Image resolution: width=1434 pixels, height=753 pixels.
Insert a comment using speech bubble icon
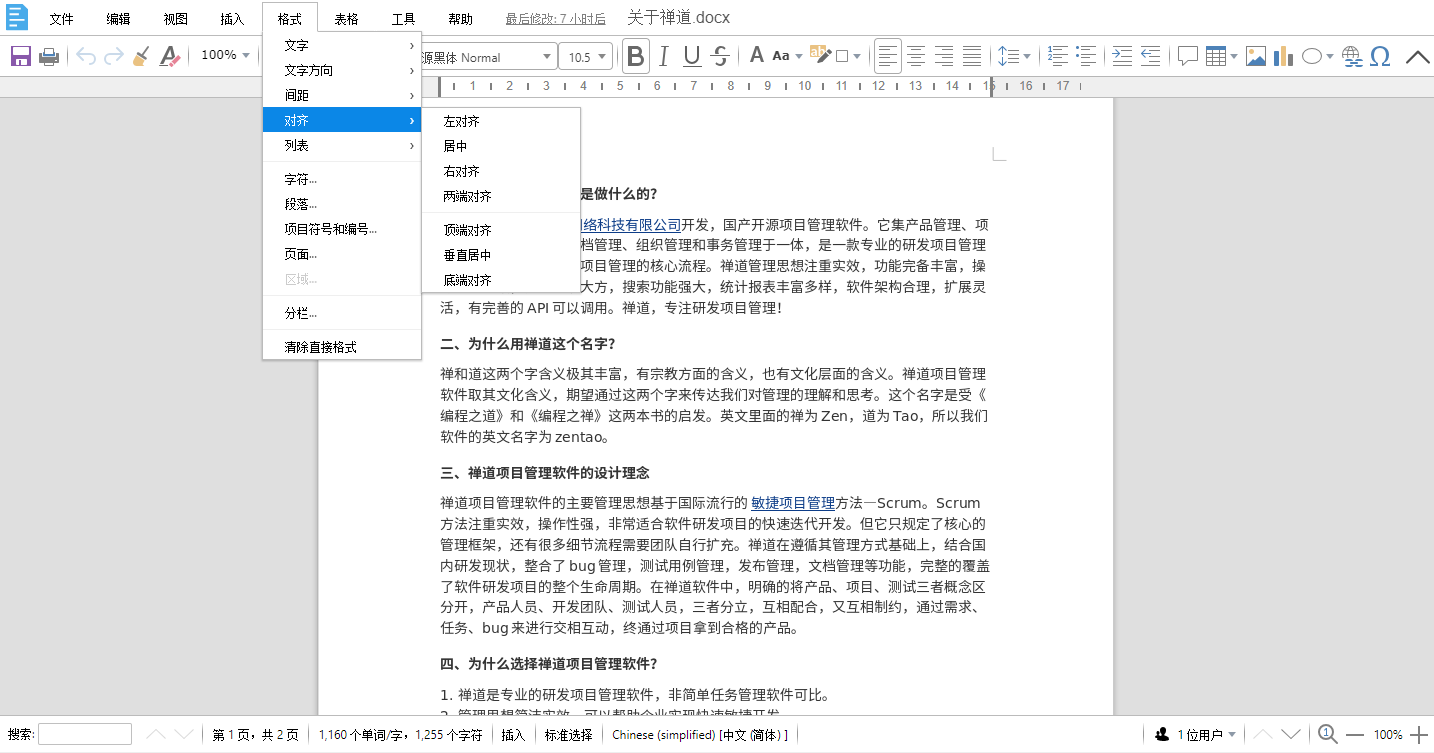click(1187, 56)
